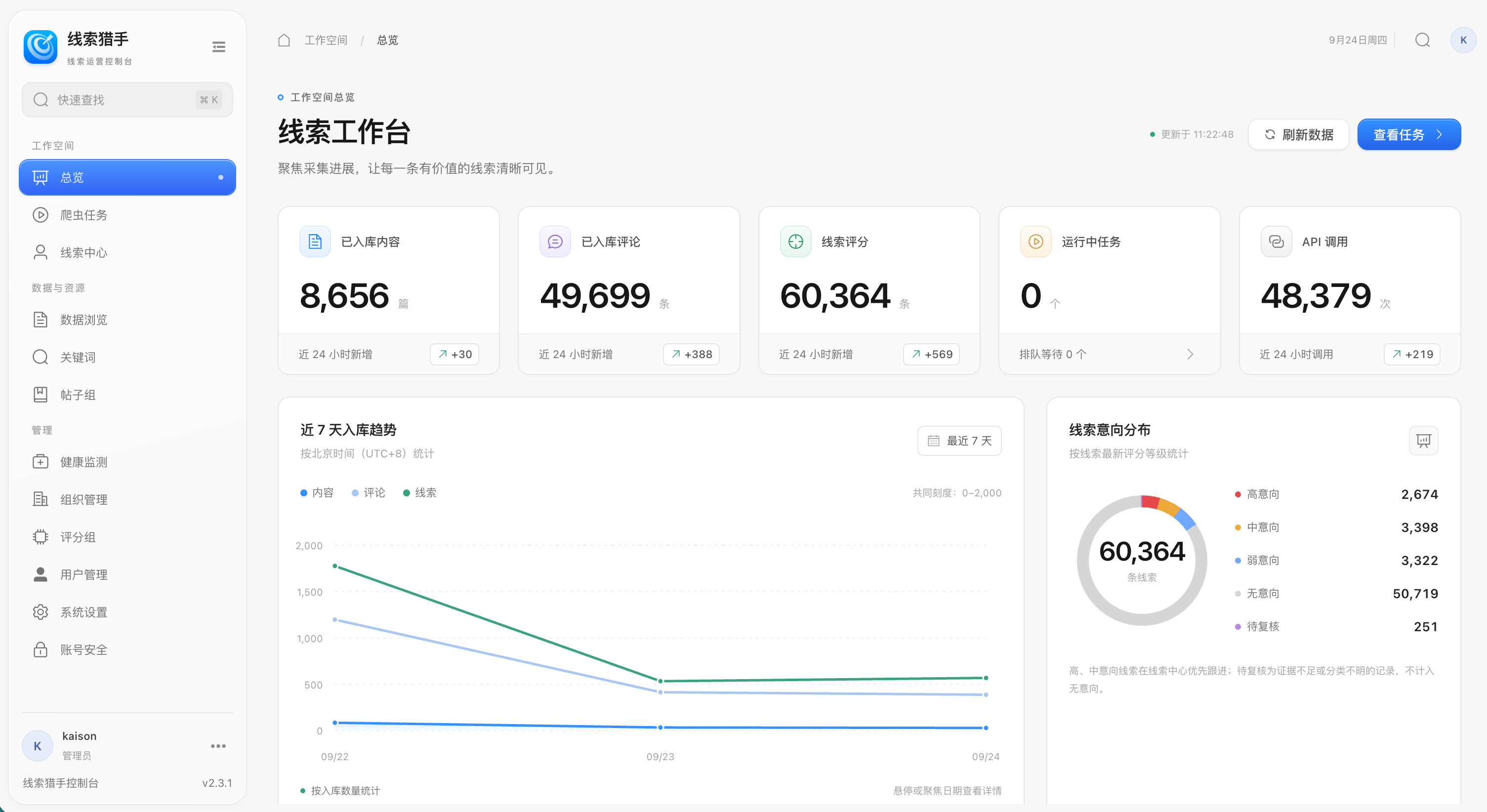Select 关键词 in the sidebar
Viewport: 1487px width, 812px height.
[127, 357]
